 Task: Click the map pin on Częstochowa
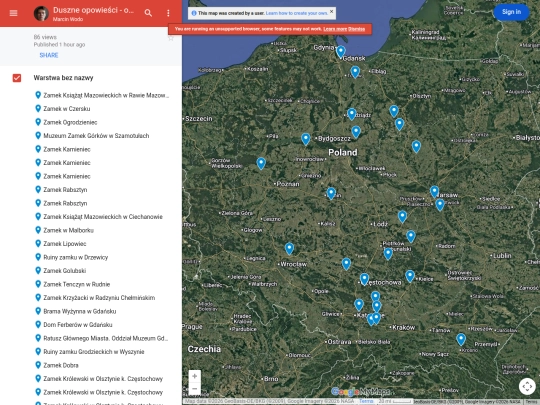pyautogui.click(x=364, y=279)
